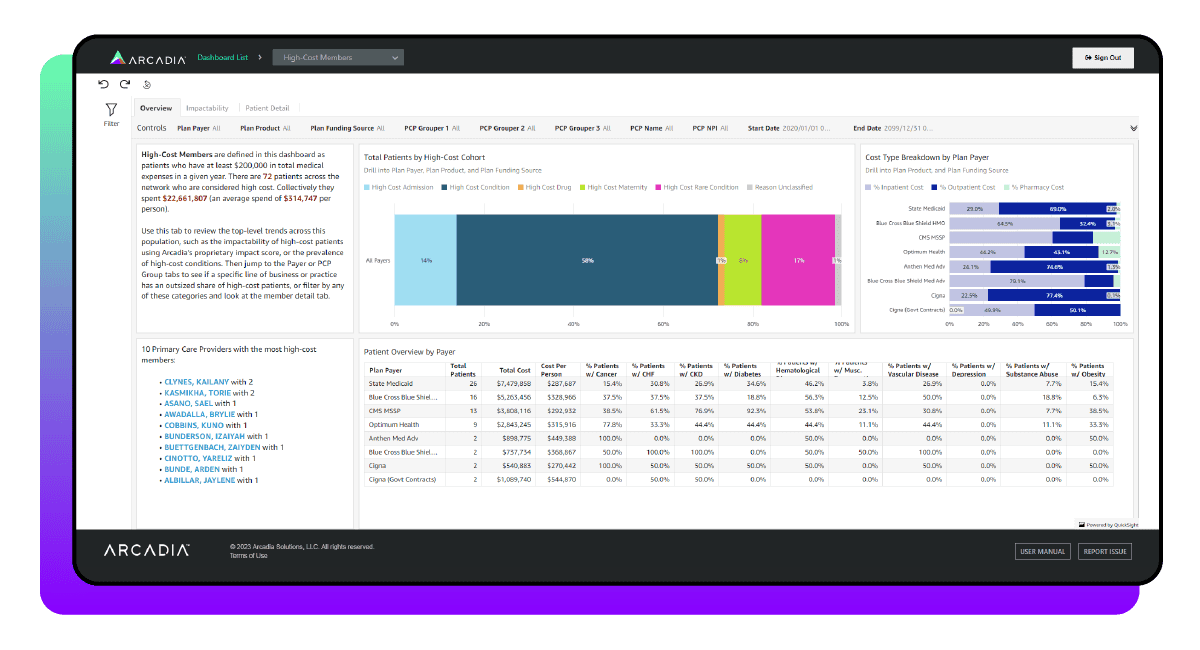Select the Start Date field
Viewport: 1200px width, 650px height.
(x=788, y=128)
